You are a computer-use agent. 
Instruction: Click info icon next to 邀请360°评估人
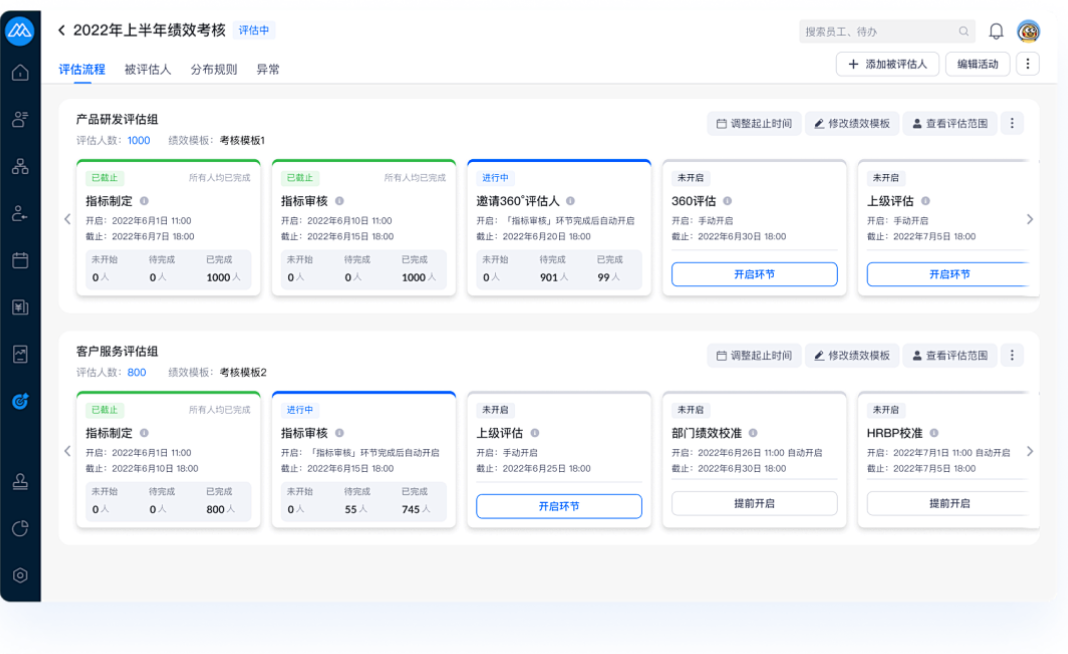pyautogui.click(x=571, y=201)
